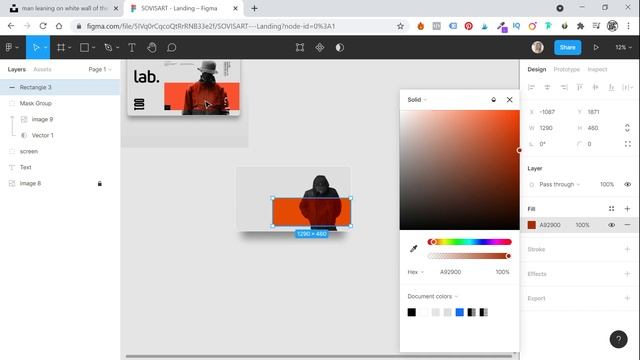Click align horizontal centers icon
Image resolution: width=640 pixels, height=360 pixels.
547,87
